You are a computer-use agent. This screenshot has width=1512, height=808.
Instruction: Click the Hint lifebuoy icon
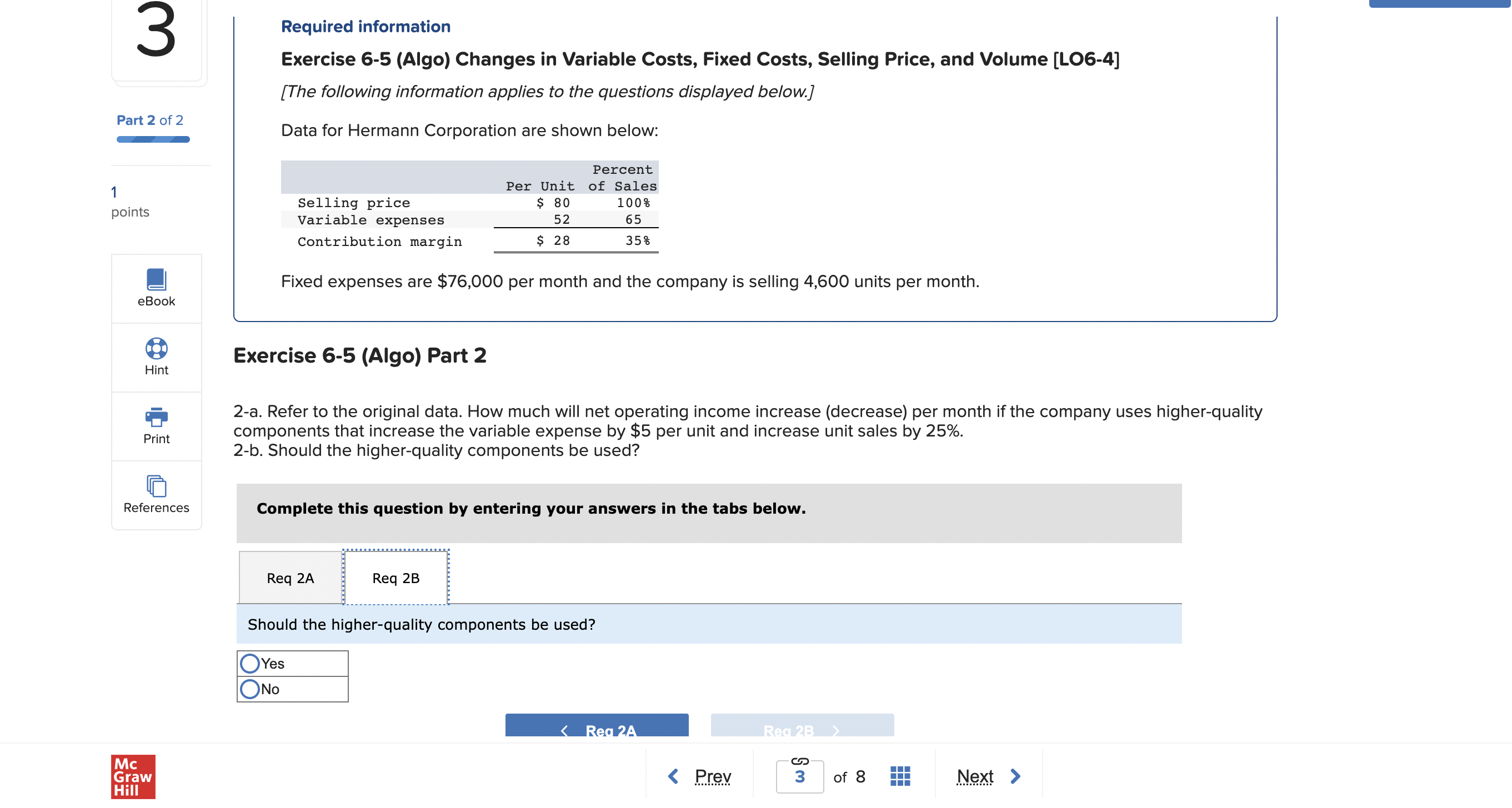pyautogui.click(x=156, y=348)
